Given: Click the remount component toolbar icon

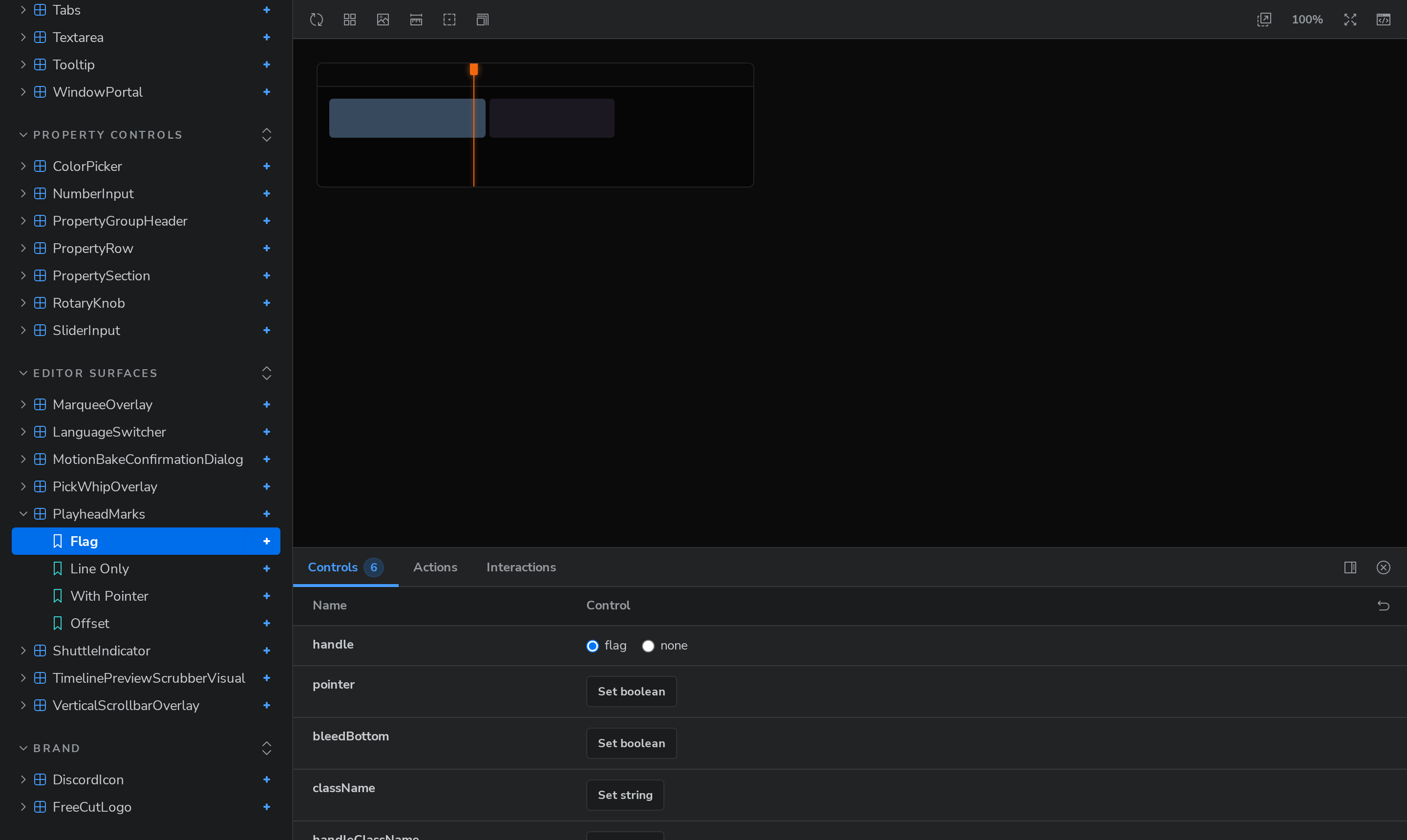Looking at the screenshot, I should tap(317, 20).
